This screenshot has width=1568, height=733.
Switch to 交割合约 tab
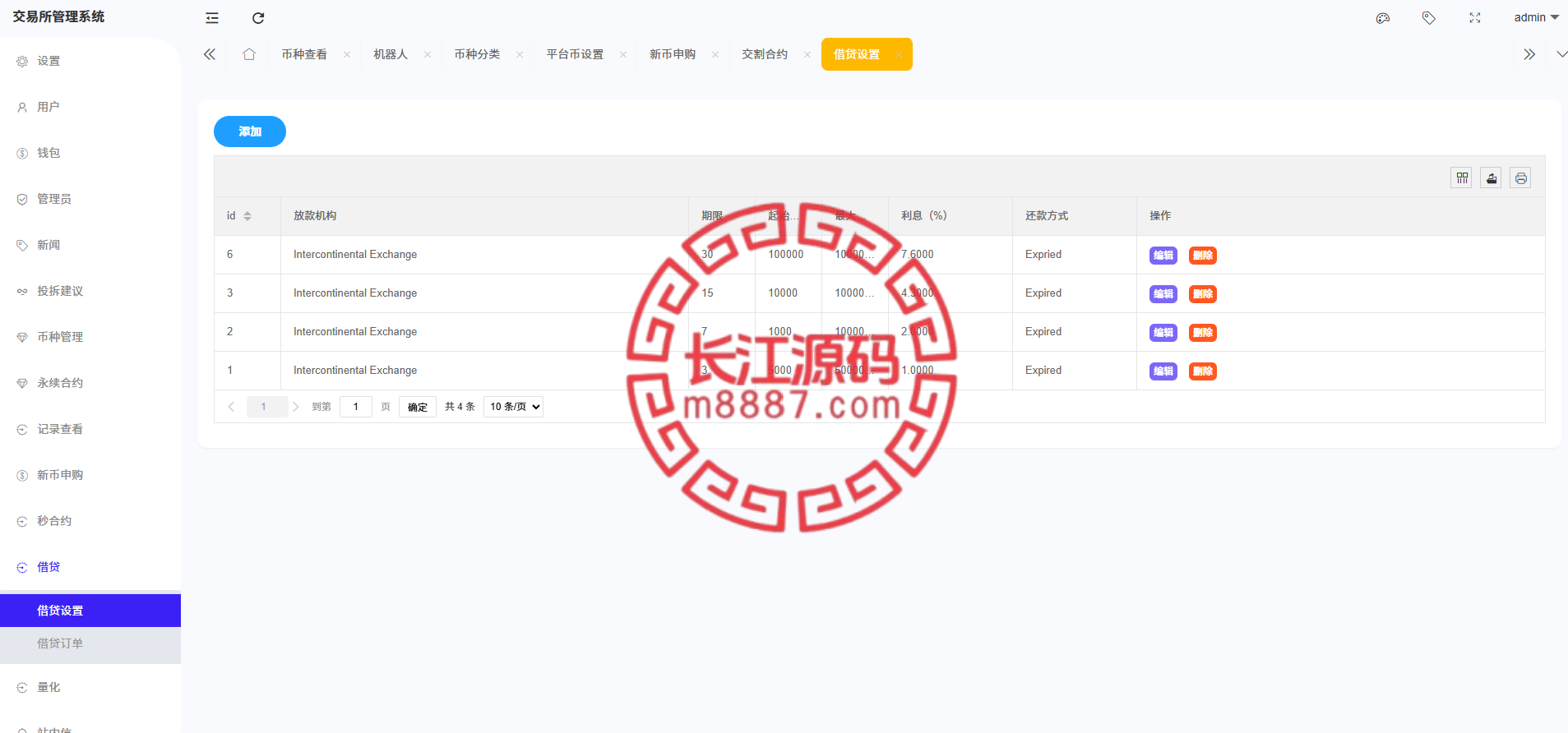click(x=765, y=54)
